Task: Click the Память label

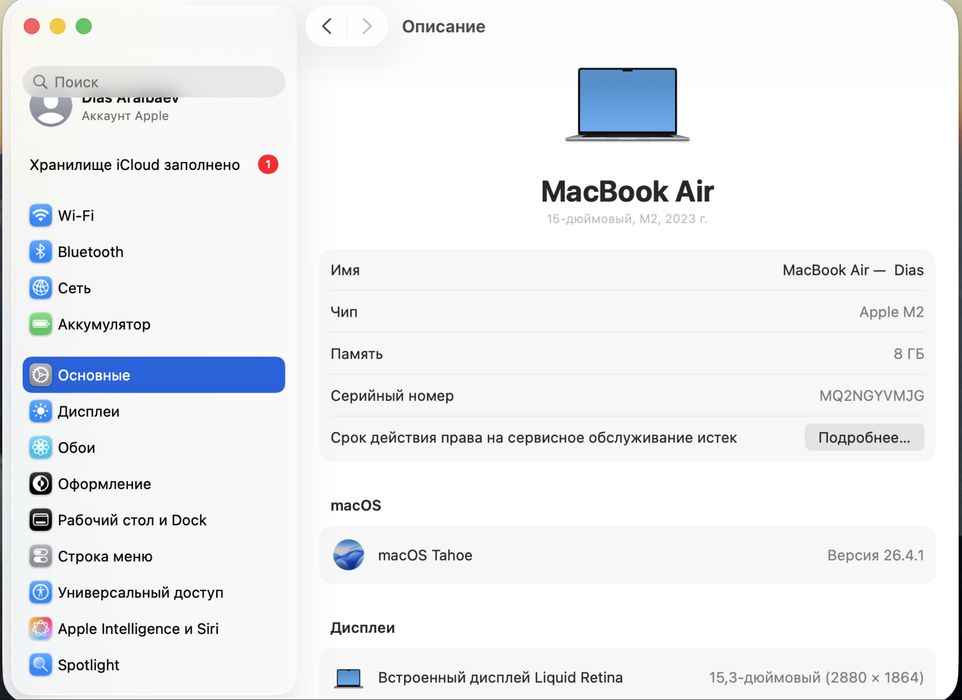Action: [356, 353]
